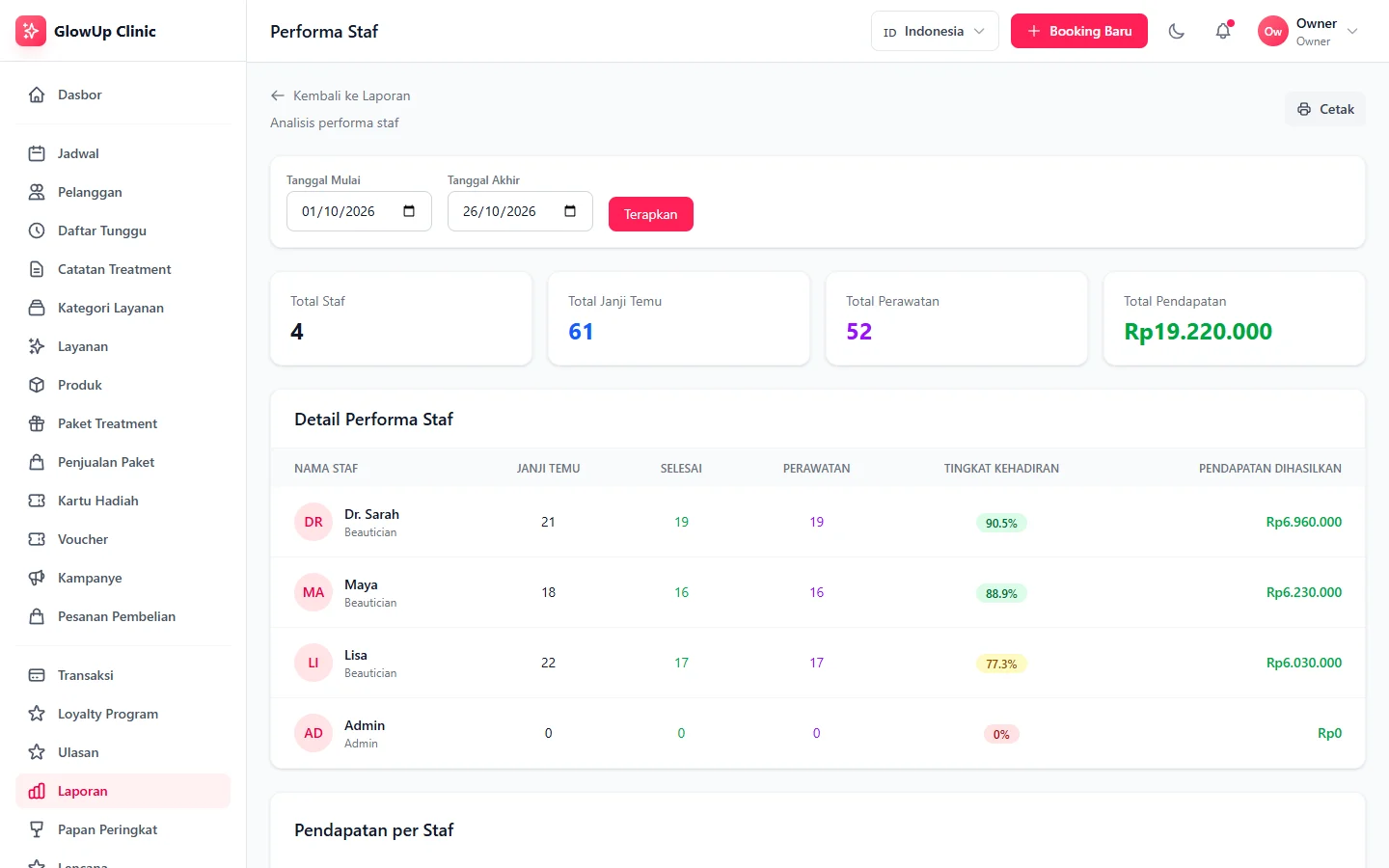Image resolution: width=1389 pixels, height=868 pixels.
Task: Click the Paket Treatment gift icon
Action: 37,423
